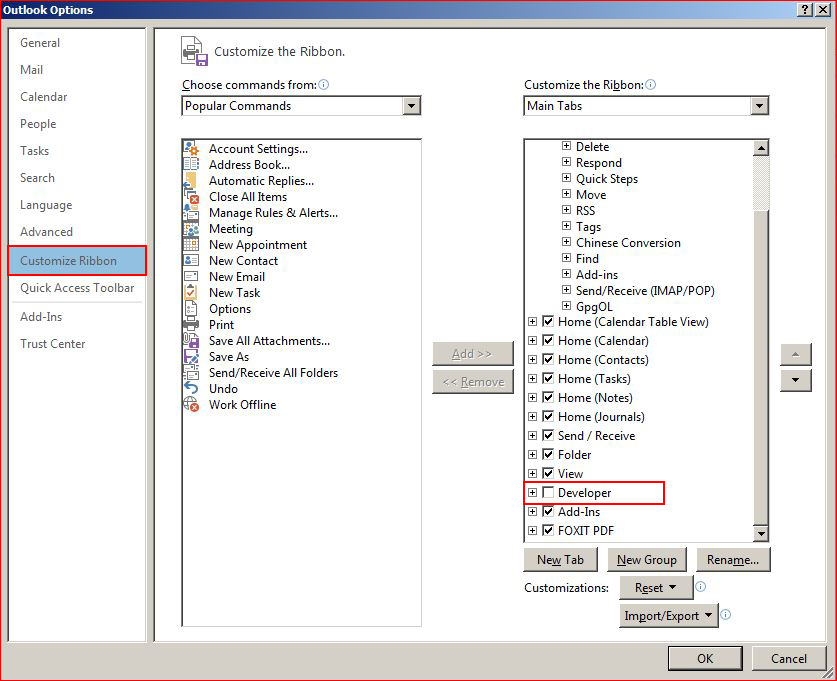This screenshot has height=681, width=837.
Task: Select the Save All Attachments icon
Action: tap(191, 340)
